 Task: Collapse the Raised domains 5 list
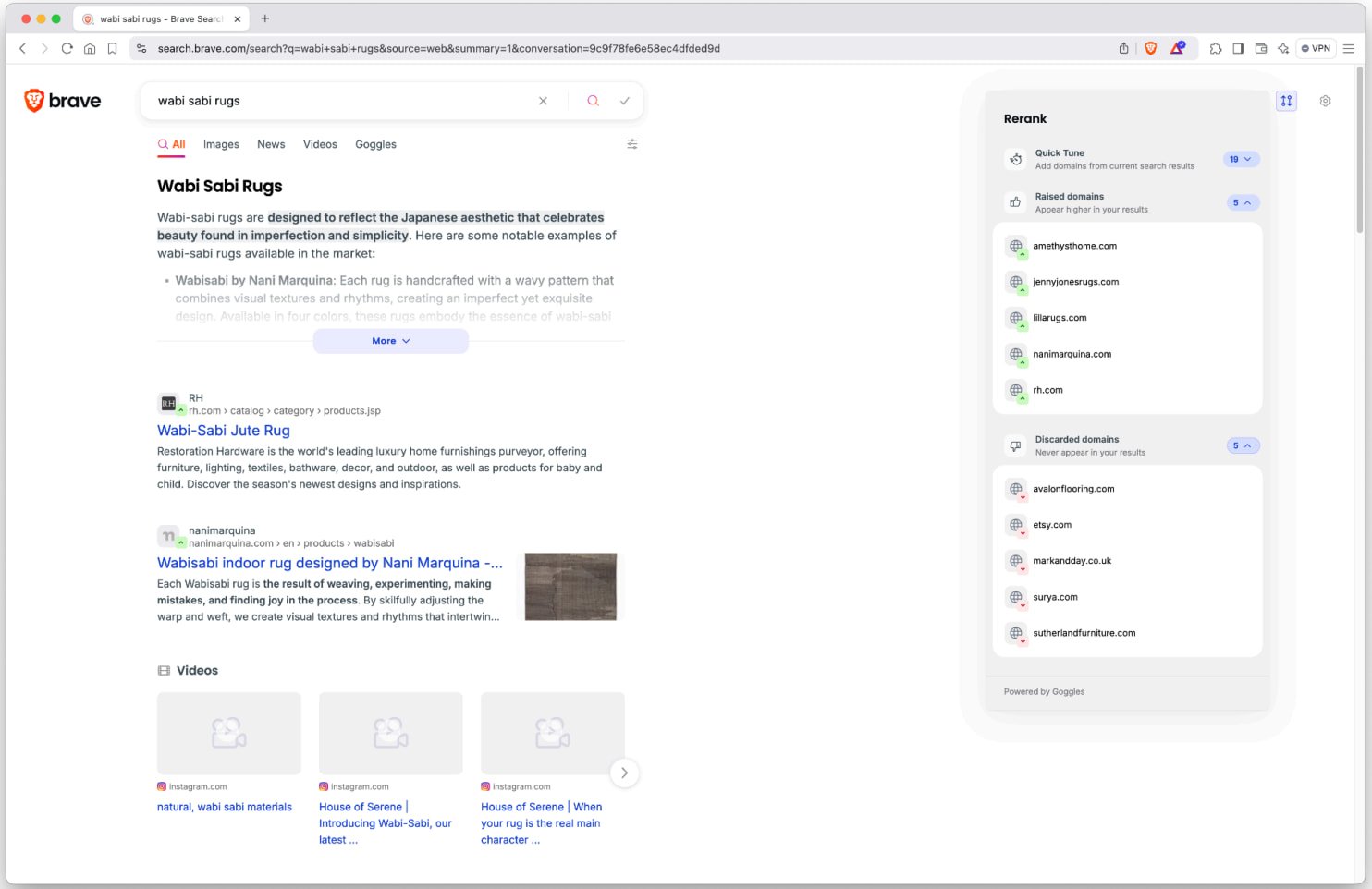tap(1243, 202)
